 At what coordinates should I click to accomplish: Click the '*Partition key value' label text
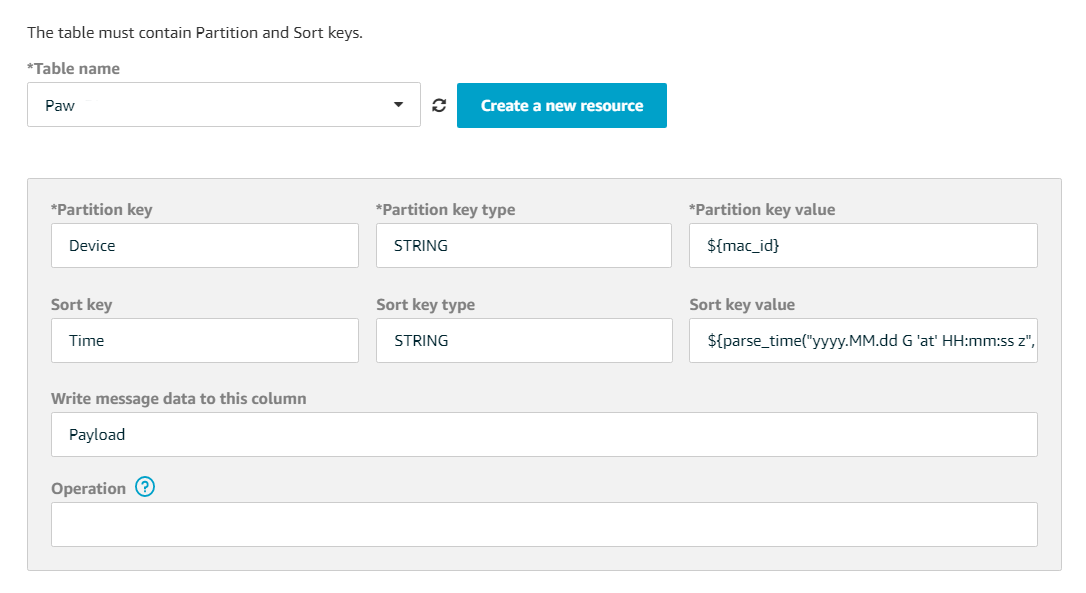coord(762,210)
